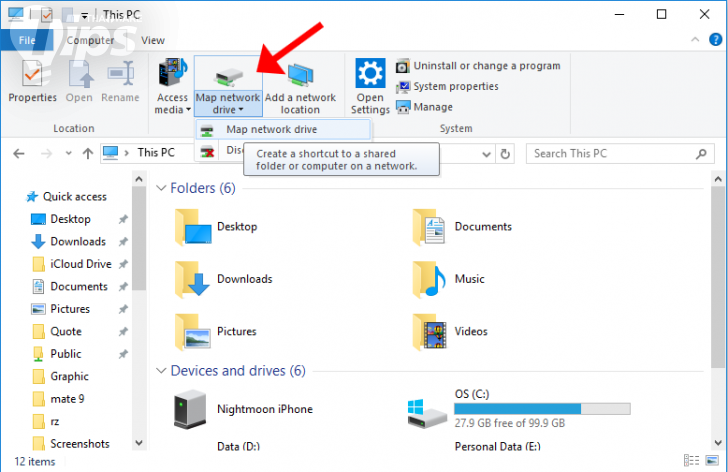Refresh the This PC view

click(x=505, y=154)
